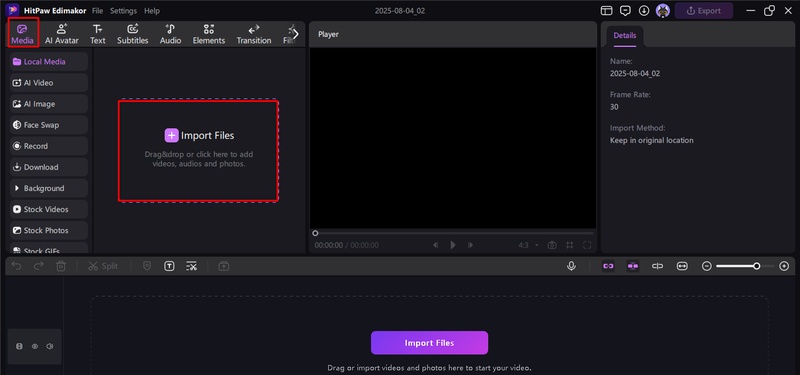This screenshot has width=800, height=375.
Task: Open the File menu
Action: tap(97, 11)
